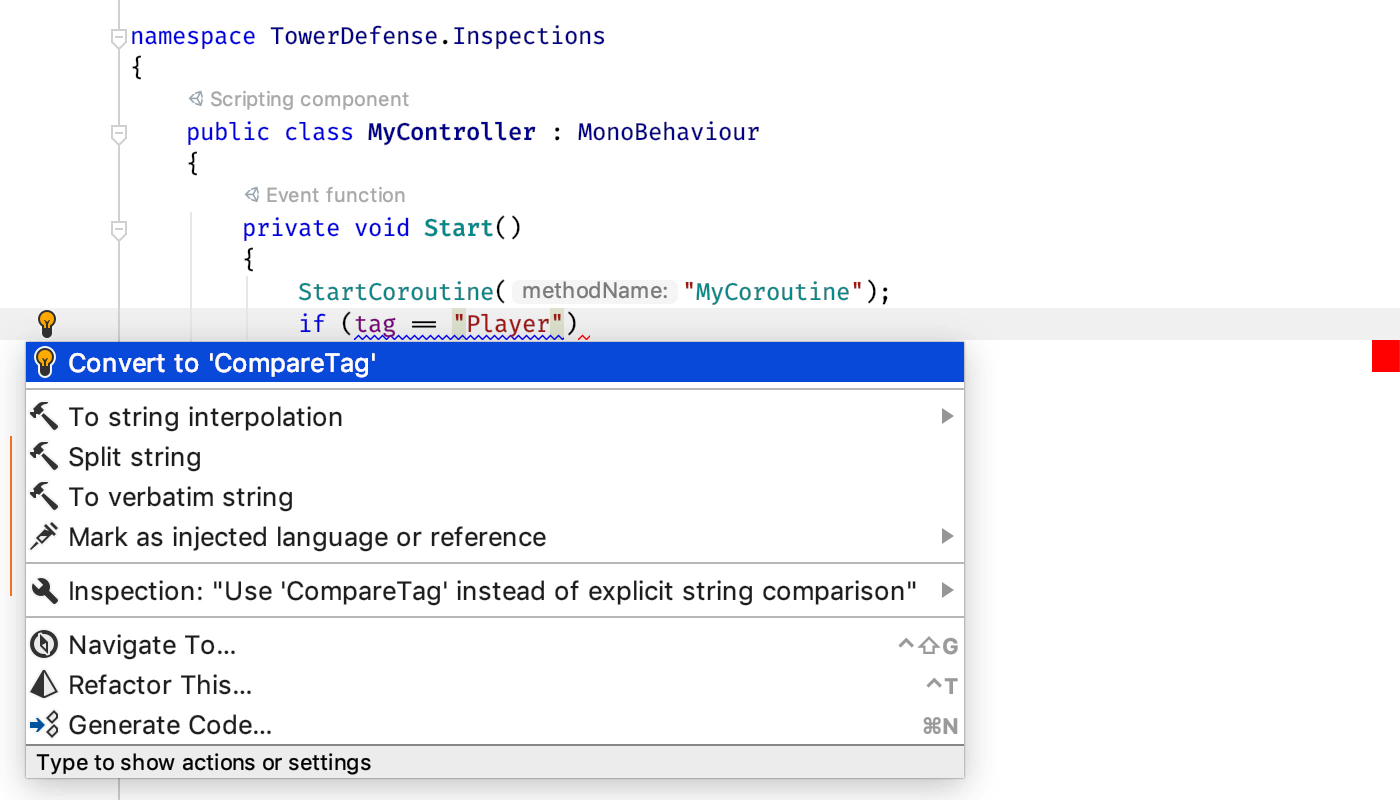Click the Unity icon beside Scripting component
Screen dimensions: 1400x800
pos(196,99)
